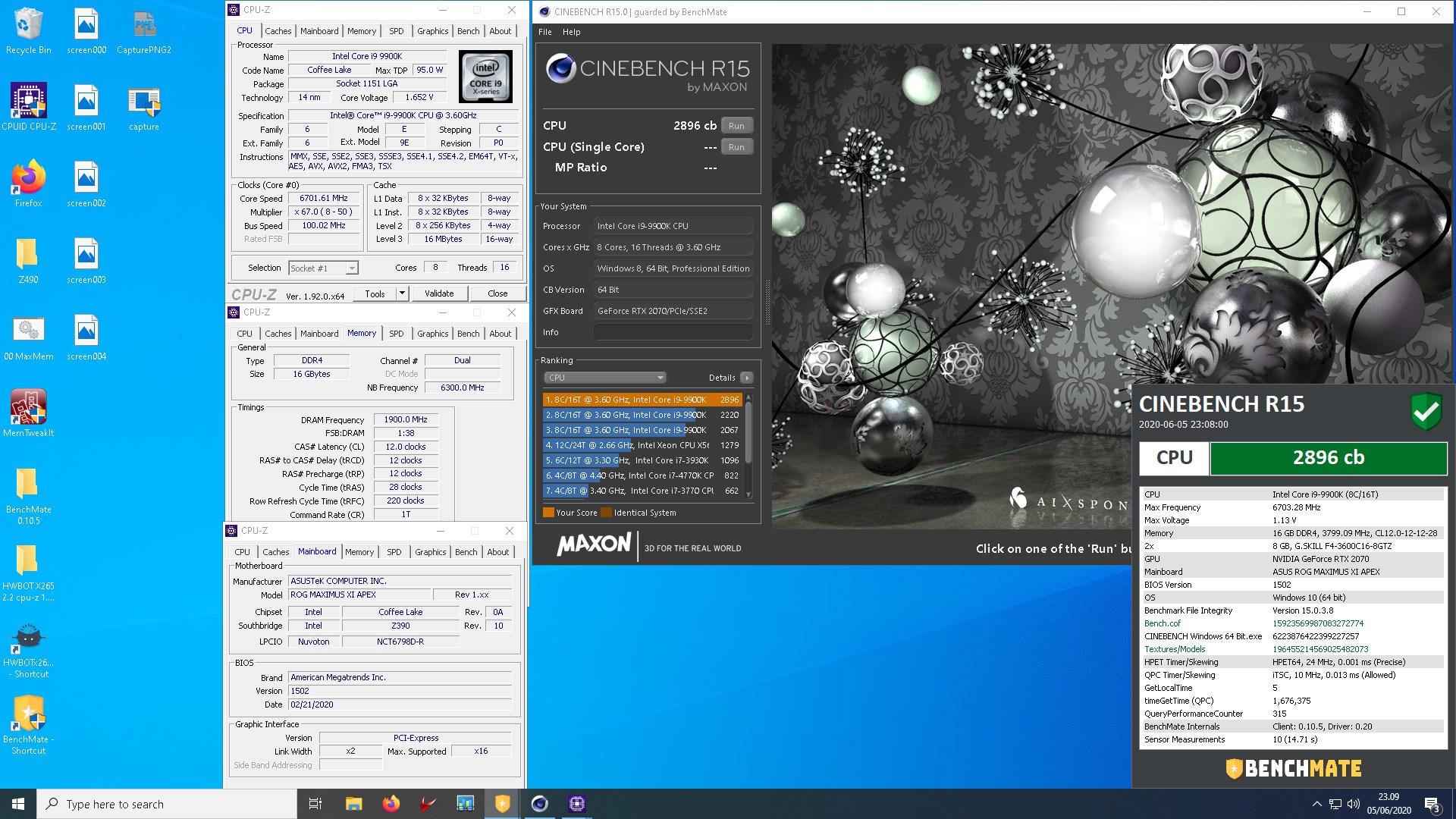Switch to Caches tab in top CPU-Z window
The width and height of the screenshot is (1456, 819).
[x=278, y=31]
